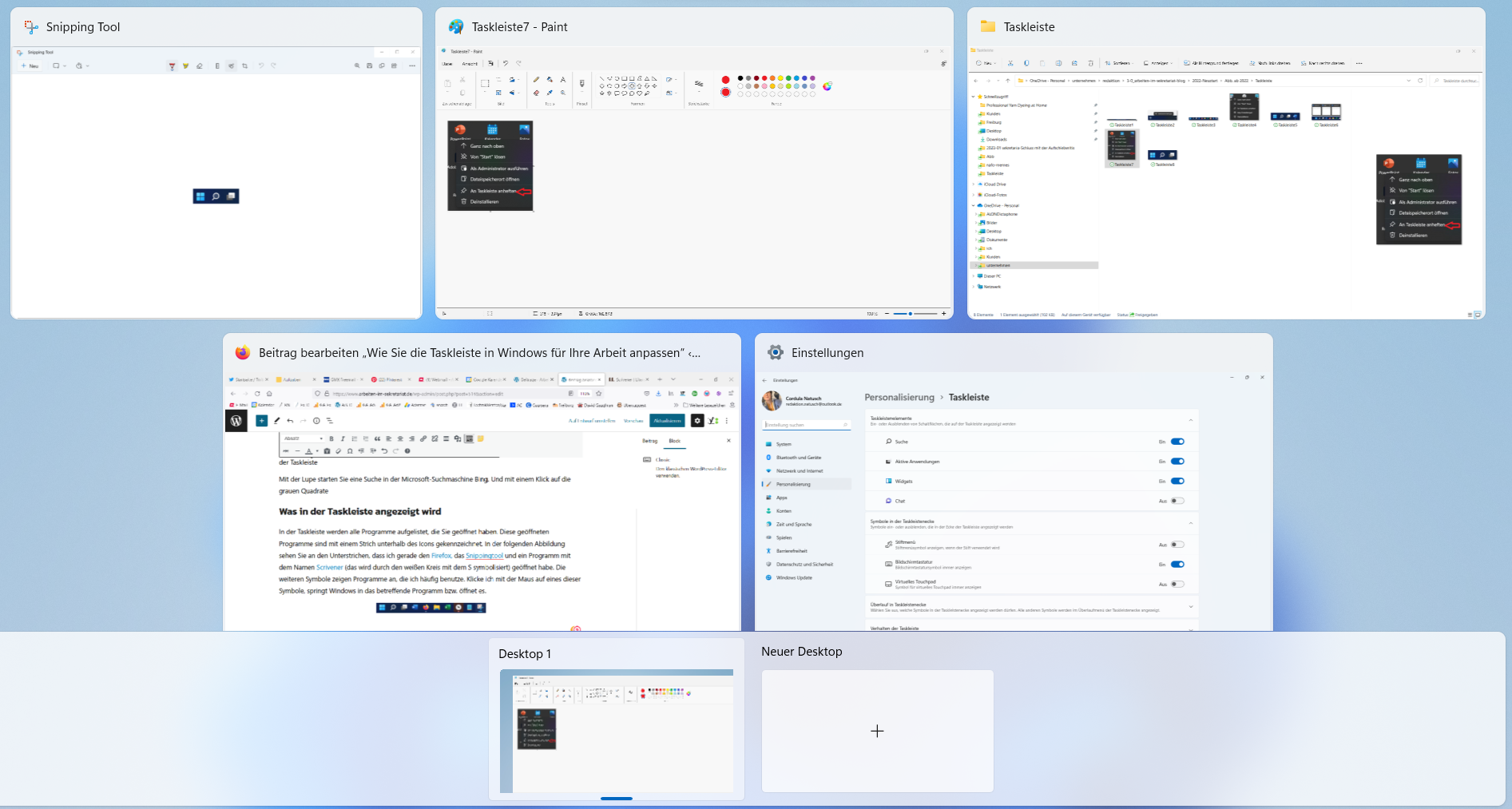The height and width of the screenshot is (809, 1512).
Task: Click the Bold icon in the WordPress editor
Action: point(331,438)
